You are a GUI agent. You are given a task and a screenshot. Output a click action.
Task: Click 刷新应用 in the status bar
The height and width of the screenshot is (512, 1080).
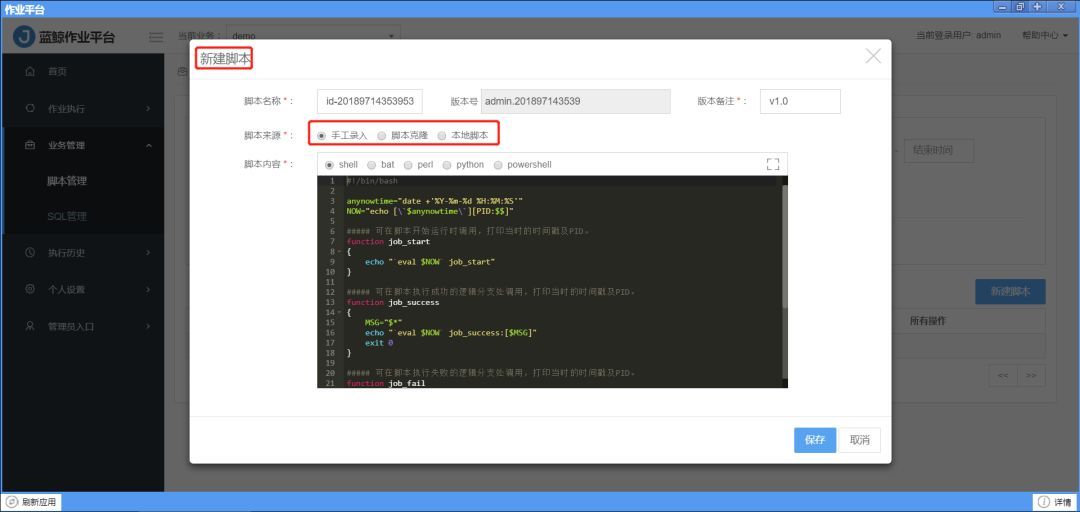(31, 502)
